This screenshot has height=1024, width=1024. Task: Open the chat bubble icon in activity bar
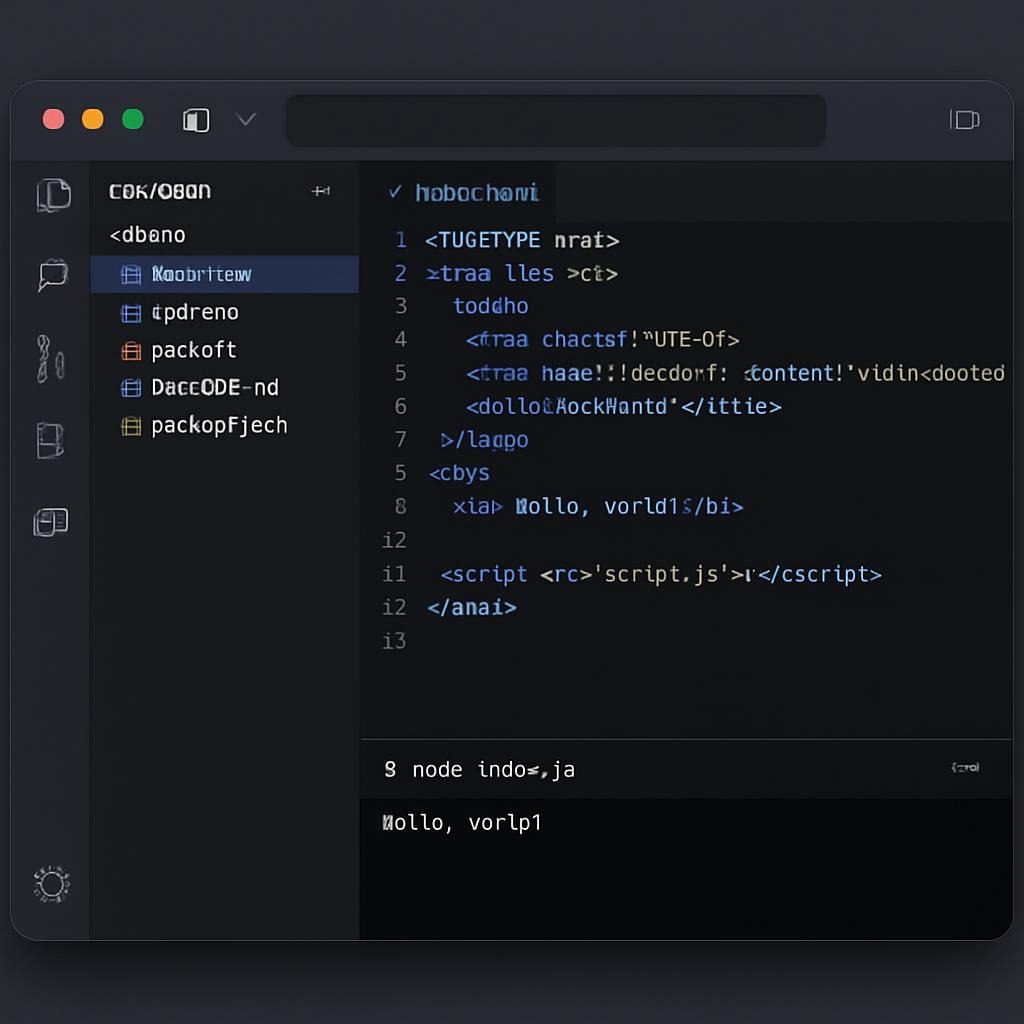(52, 275)
